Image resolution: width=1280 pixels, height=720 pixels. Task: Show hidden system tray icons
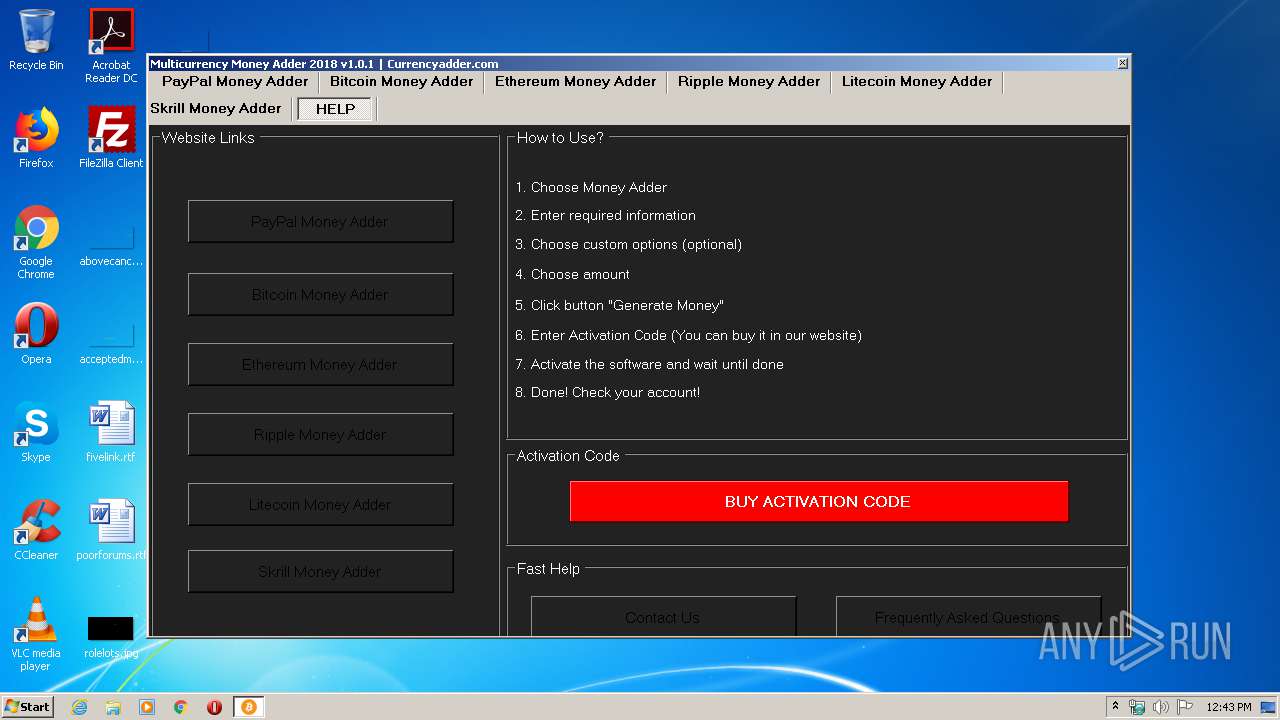1115,707
